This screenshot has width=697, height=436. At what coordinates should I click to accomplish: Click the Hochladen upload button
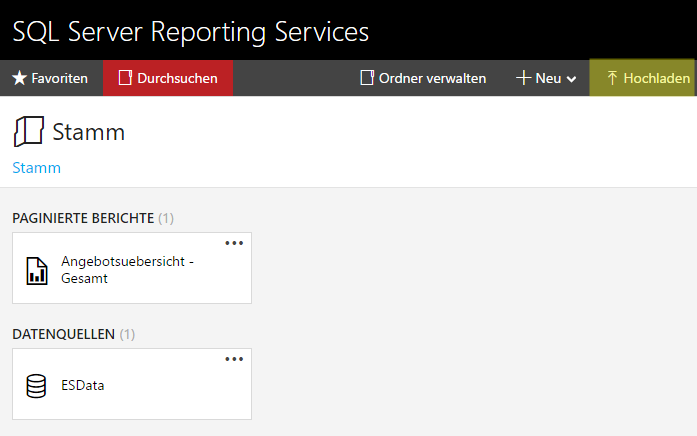[642, 78]
